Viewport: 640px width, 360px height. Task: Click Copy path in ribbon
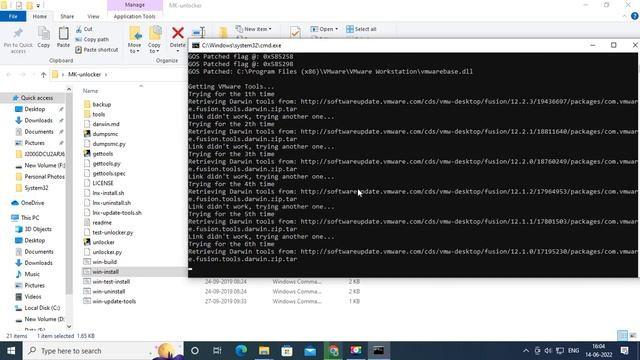tap(92, 39)
